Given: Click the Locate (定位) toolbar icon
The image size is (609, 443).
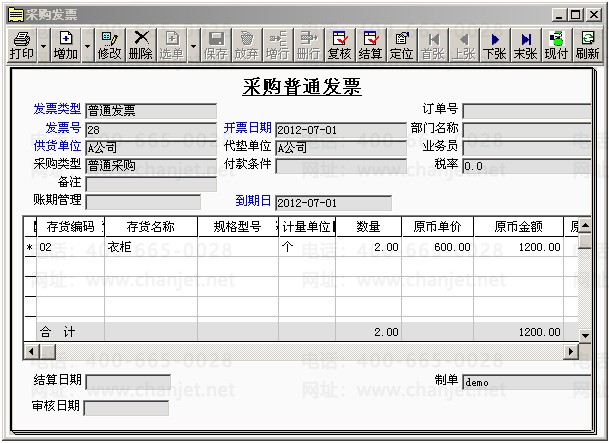Looking at the screenshot, I should [x=402, y=44].
